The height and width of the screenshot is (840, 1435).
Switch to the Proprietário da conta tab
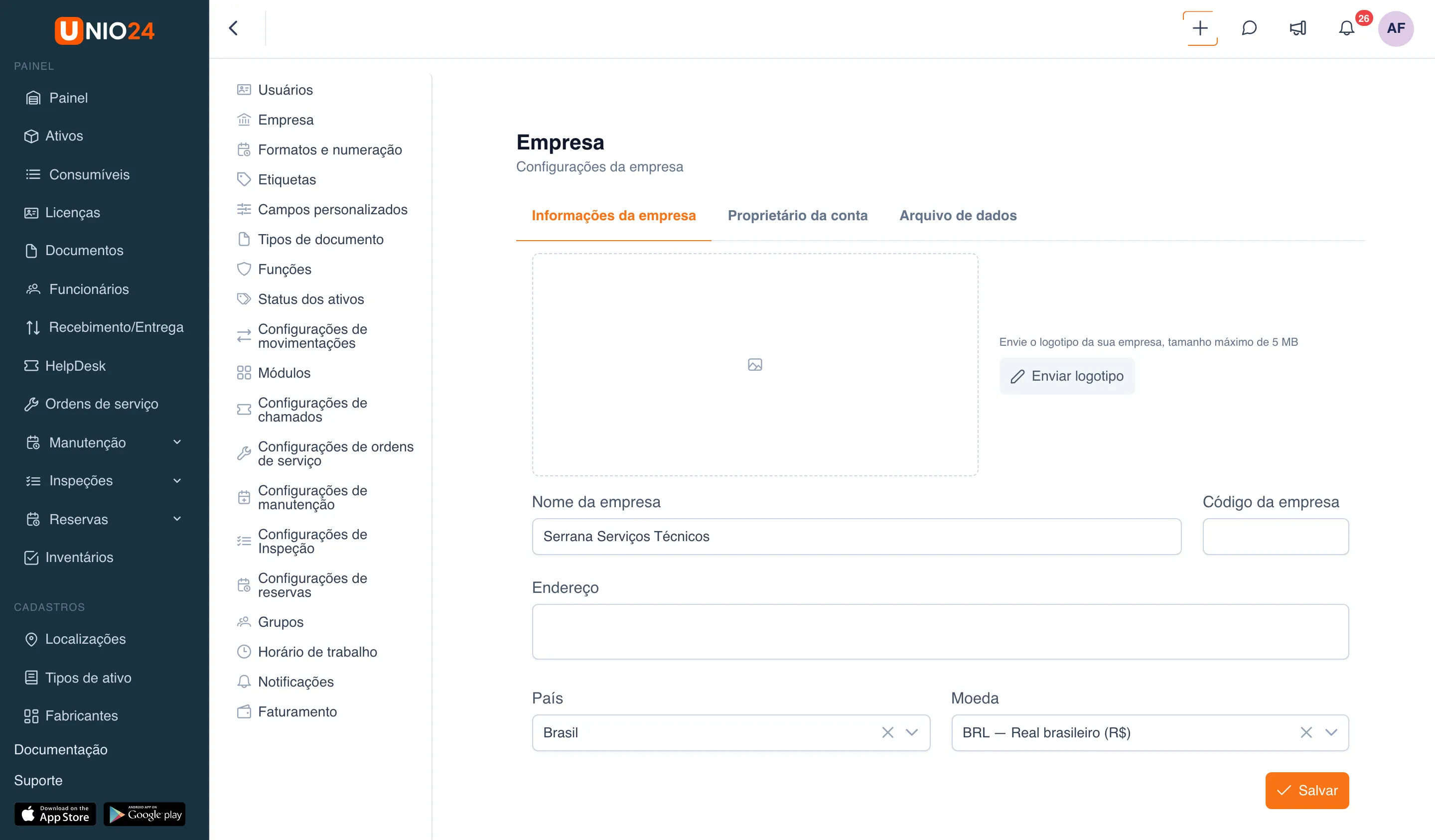click(x=797, y=215)
